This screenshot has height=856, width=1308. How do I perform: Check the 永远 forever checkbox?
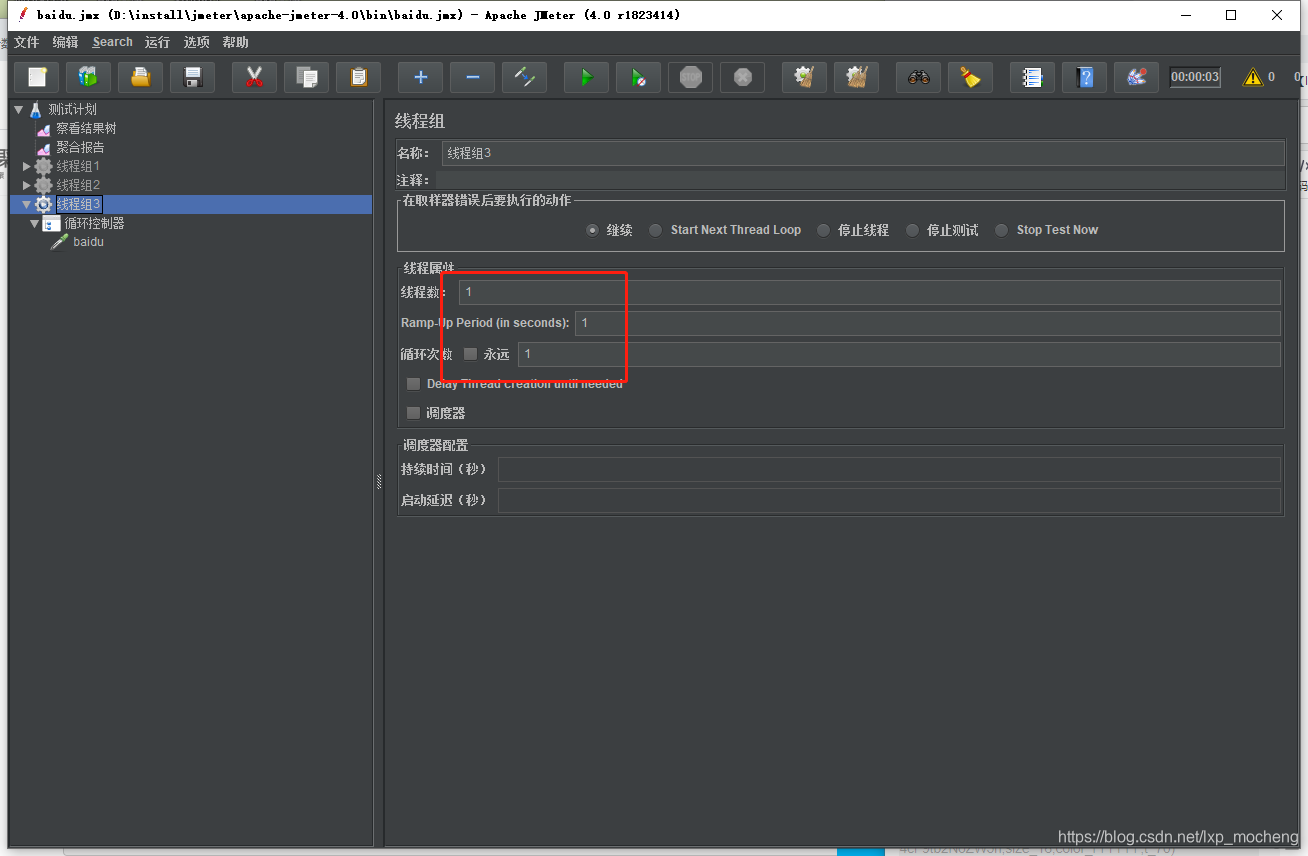pyautogui.click(x=471, y=354)
